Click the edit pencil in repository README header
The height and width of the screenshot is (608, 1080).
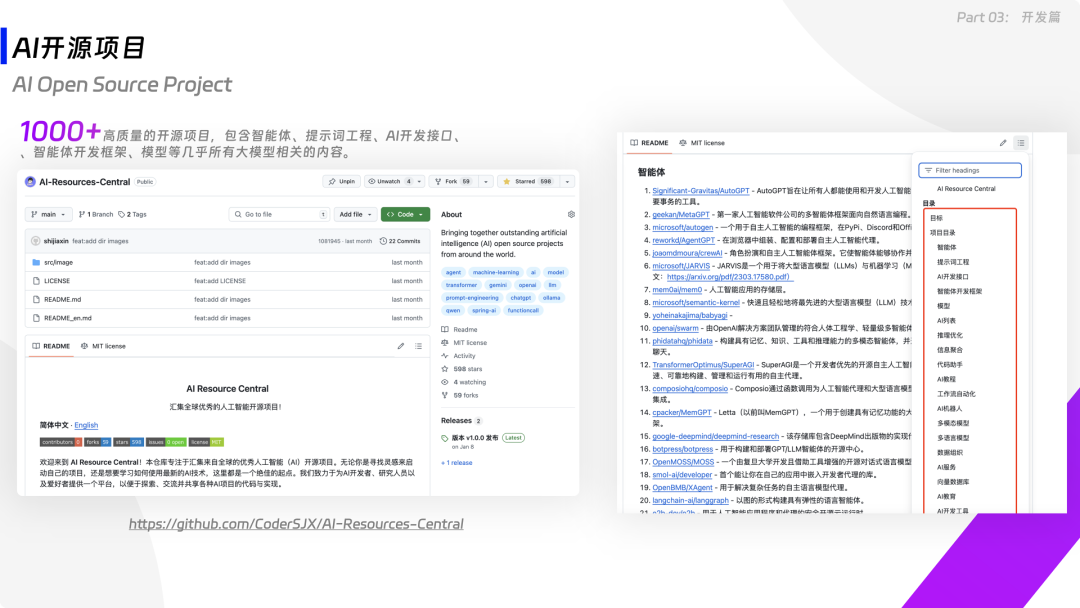coord(401,346)
